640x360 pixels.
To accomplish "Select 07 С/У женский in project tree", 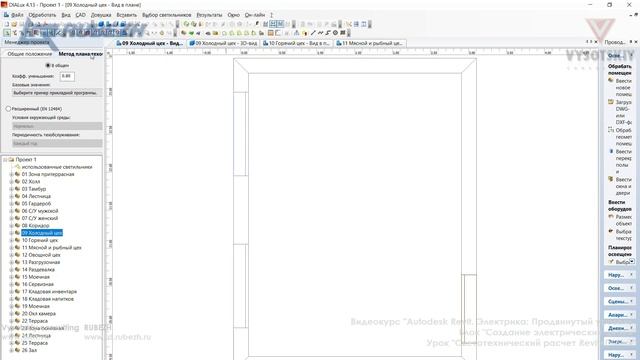I will [40, 218].
